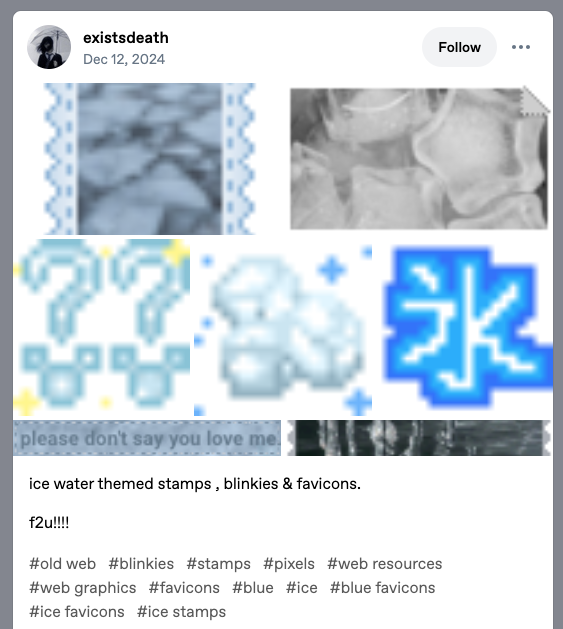Open the #web resources tag
The image size is (563, 629).
(384, 564)
